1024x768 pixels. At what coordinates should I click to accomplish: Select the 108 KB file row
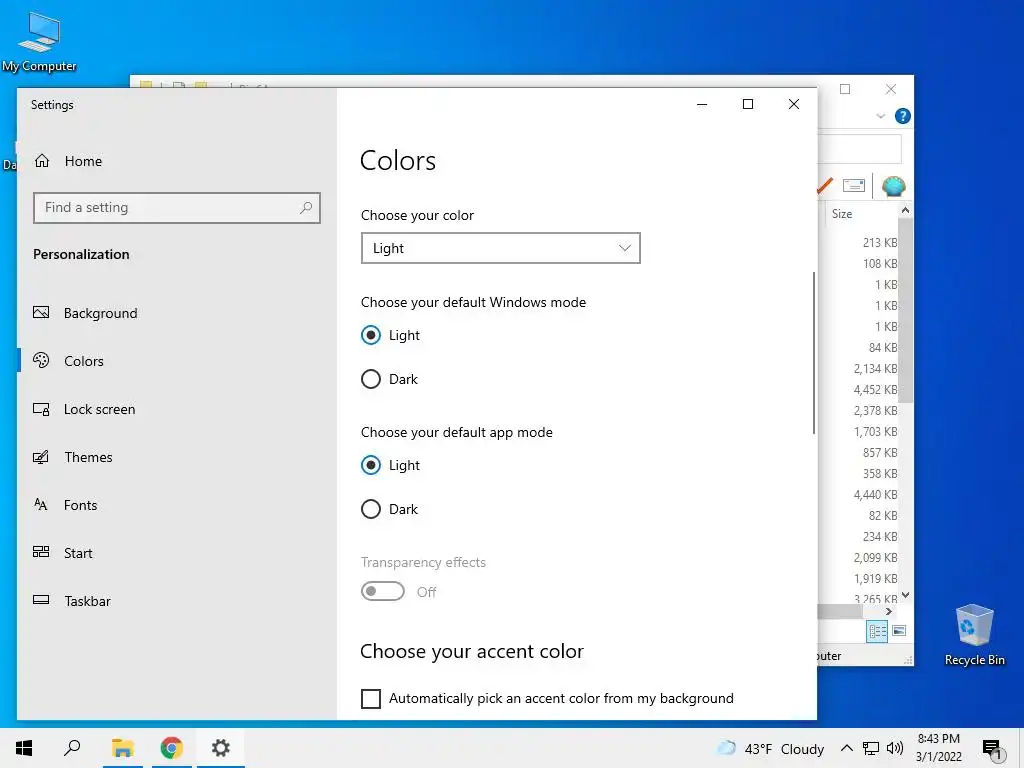pos(880,263)
